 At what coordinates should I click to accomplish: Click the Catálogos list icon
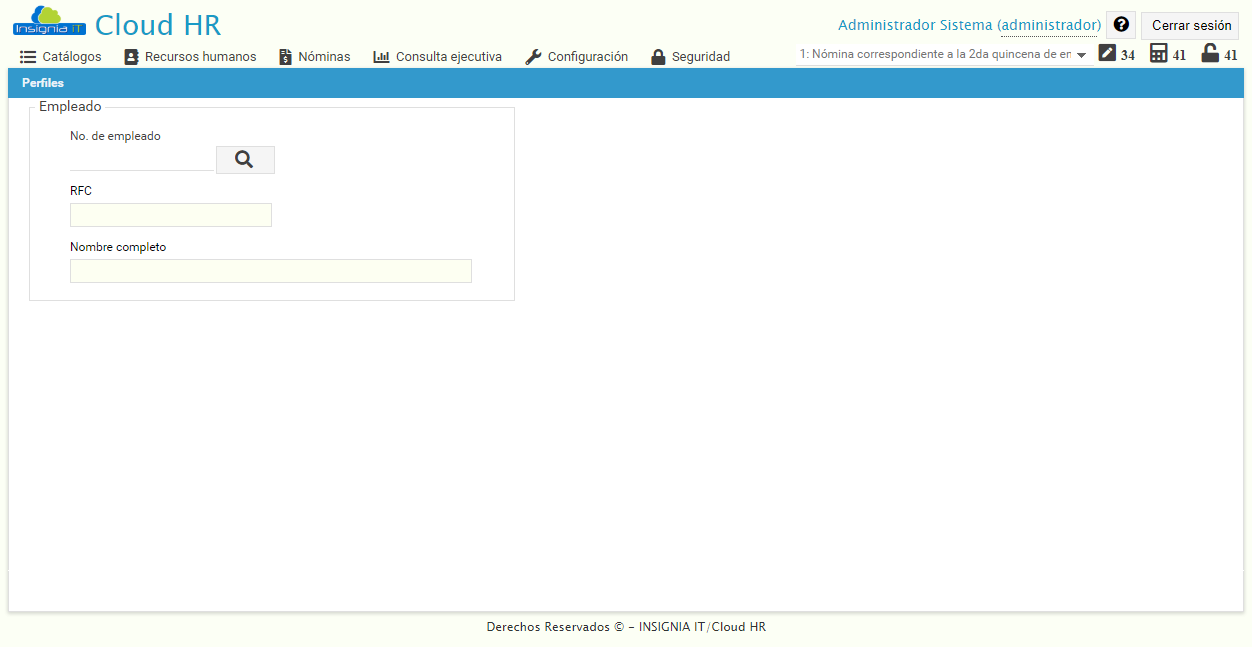click(x=26, y=56)
